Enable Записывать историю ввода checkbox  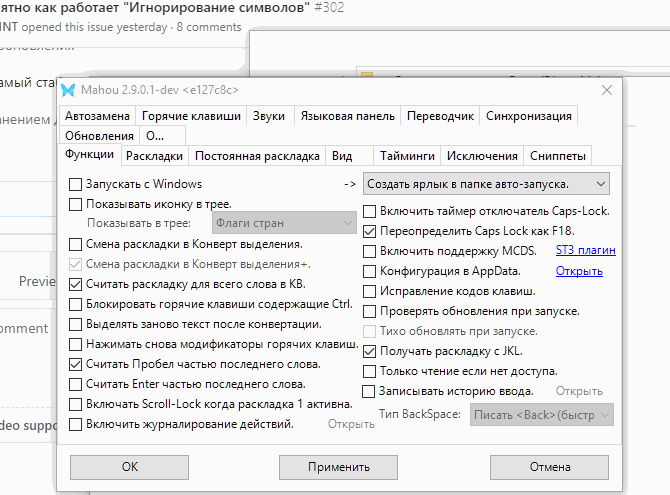(x=368, y=392)
